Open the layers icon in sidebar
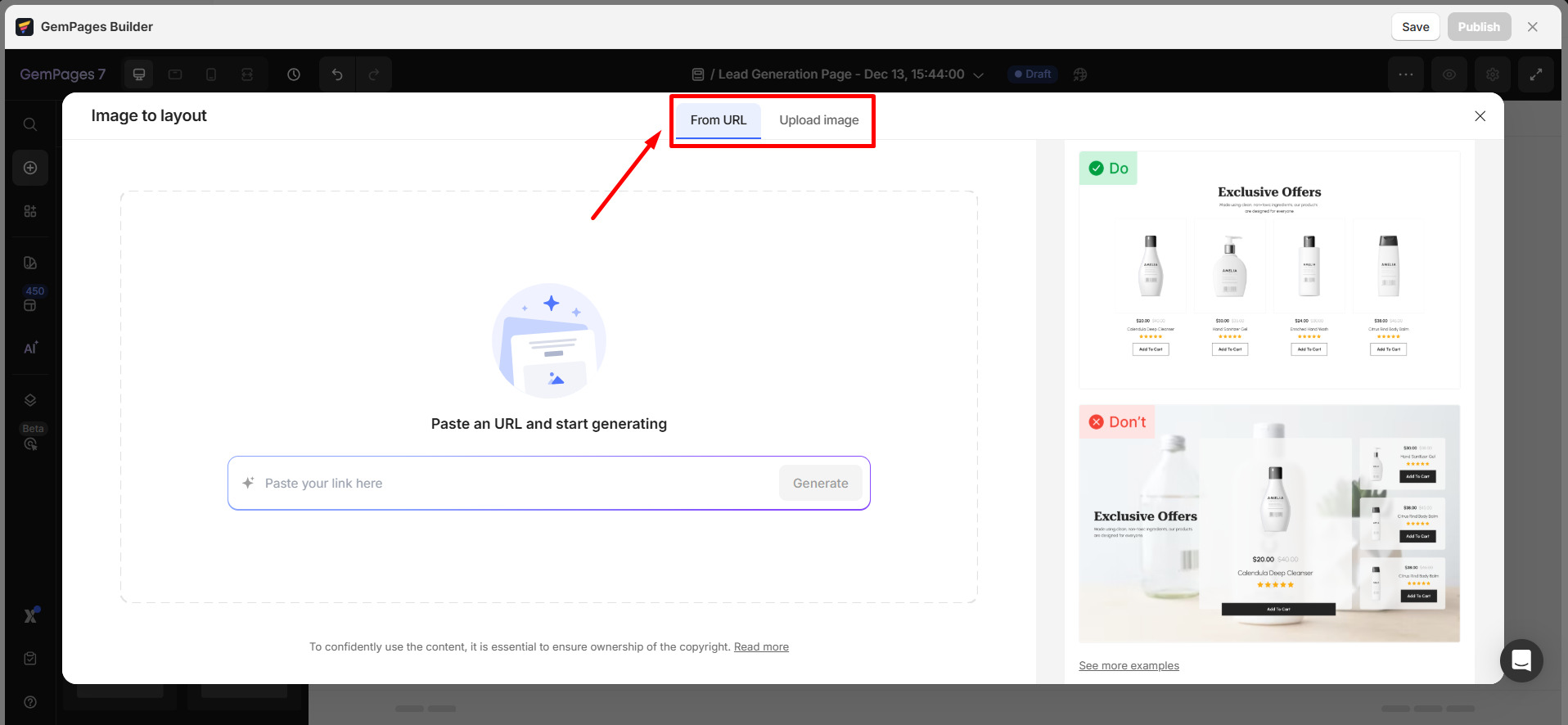The height and width of the screenshot is (725, 1568). pyautogui.click(x=30, y=400)
